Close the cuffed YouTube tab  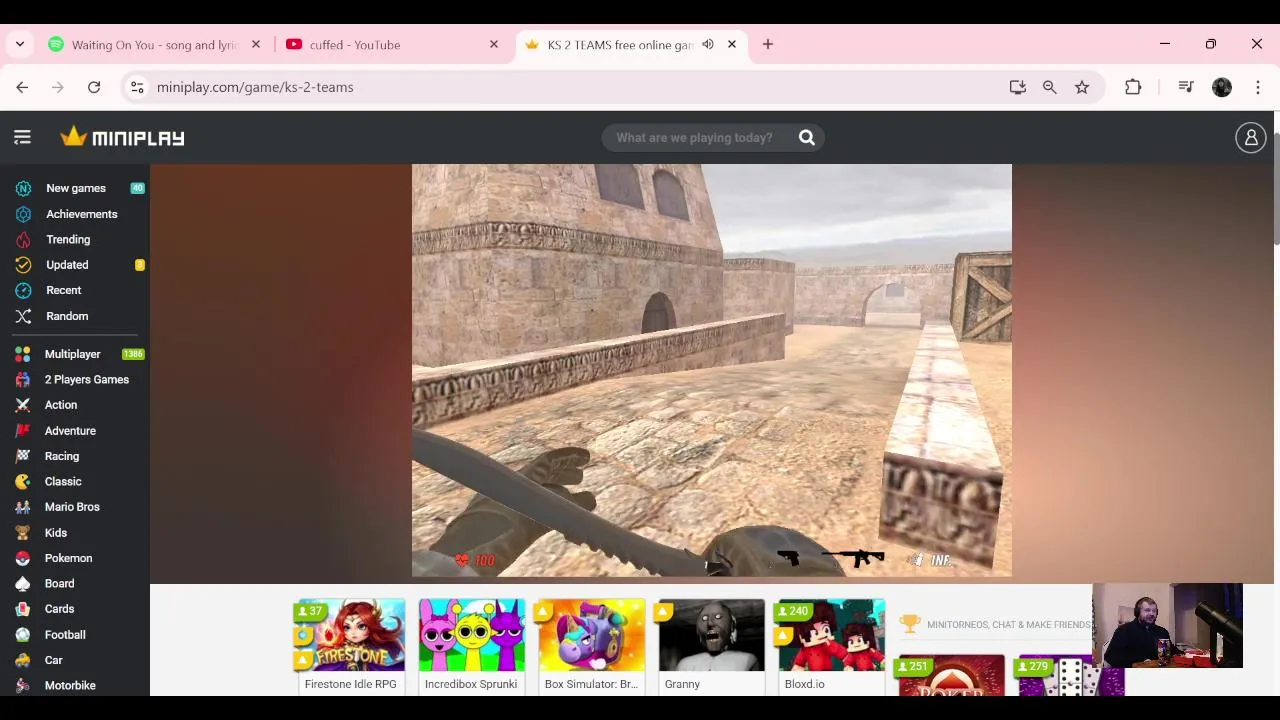(494, 44)
